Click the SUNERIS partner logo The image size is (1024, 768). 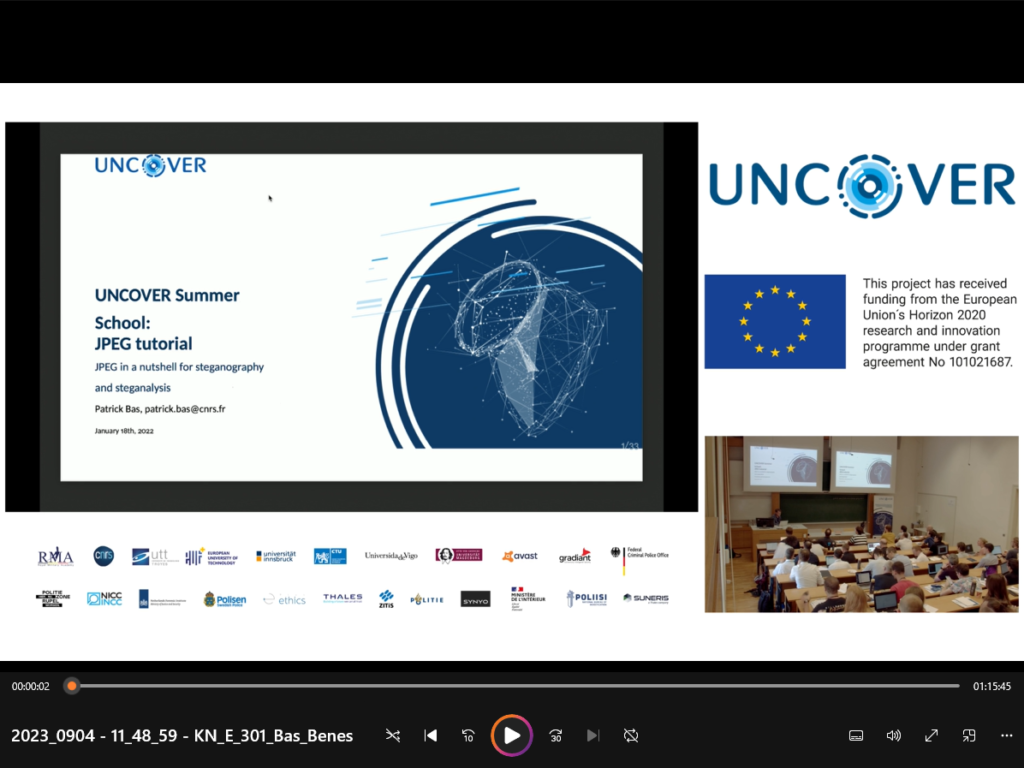[646, 598]
